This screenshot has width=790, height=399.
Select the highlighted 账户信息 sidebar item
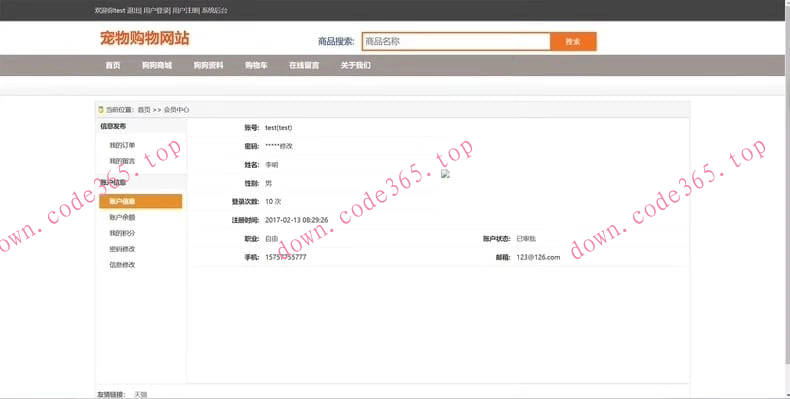coord(141,201)
